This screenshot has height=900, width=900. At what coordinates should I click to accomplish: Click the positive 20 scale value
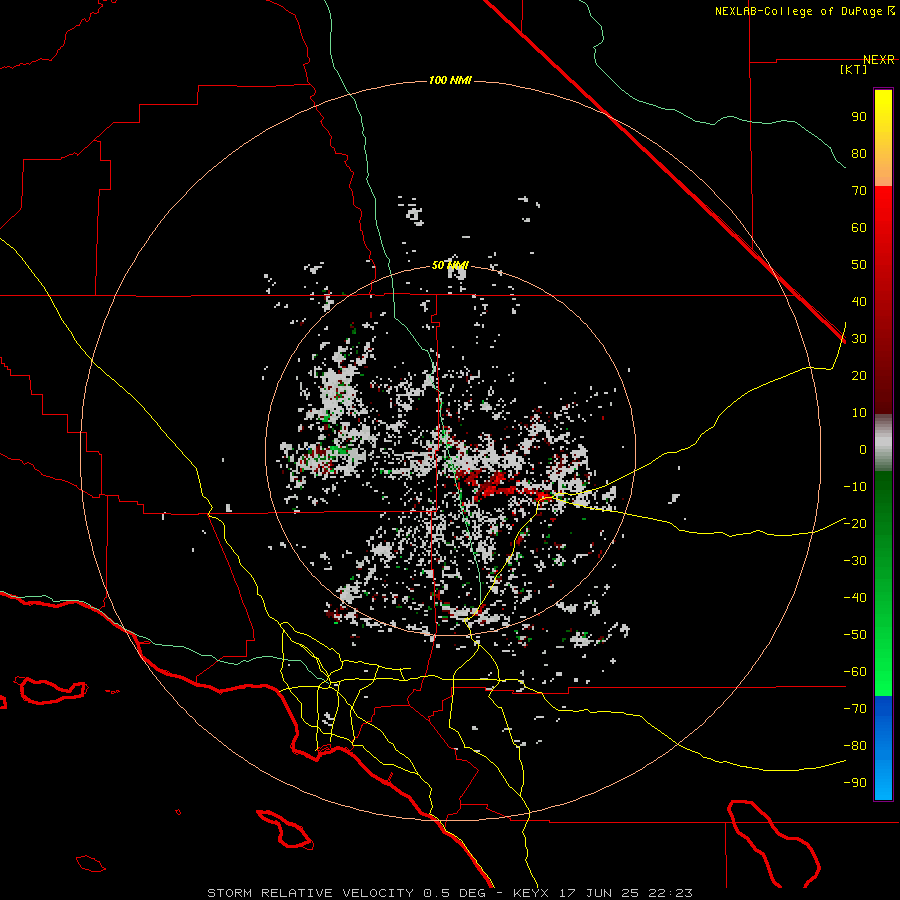859,376
